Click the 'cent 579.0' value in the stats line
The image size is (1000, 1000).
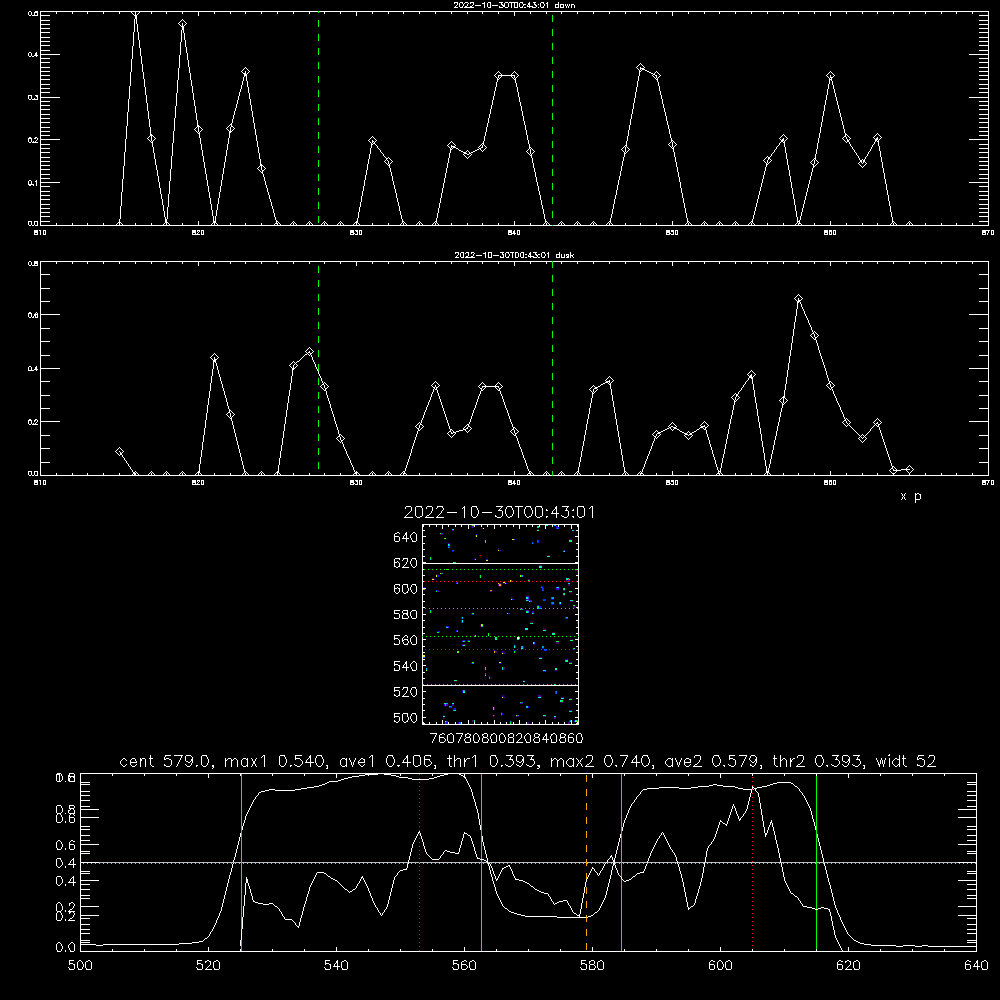point(166,761)
